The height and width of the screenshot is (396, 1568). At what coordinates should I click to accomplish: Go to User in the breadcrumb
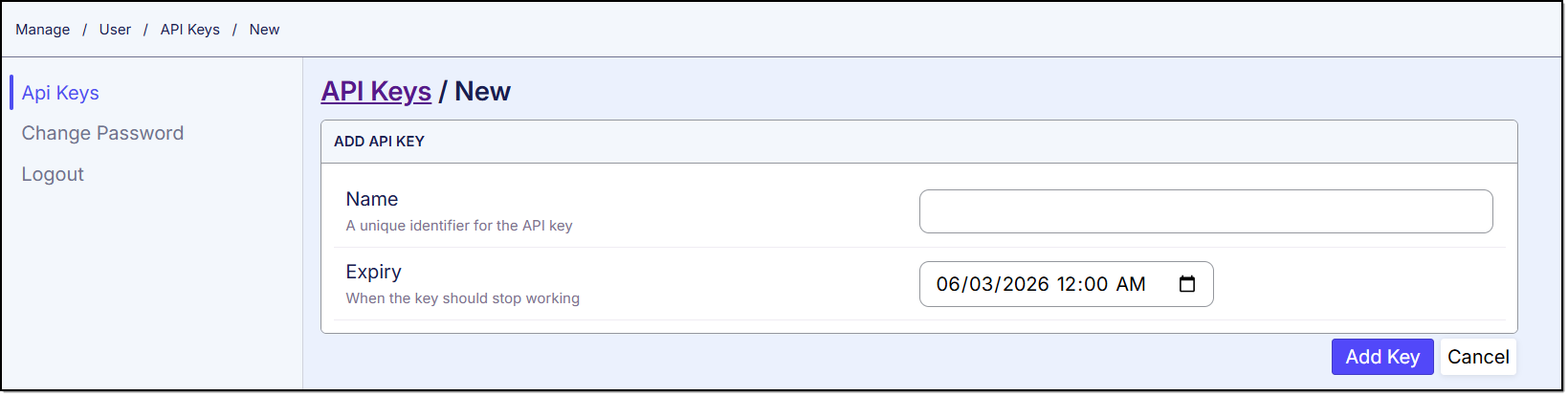pyautogui.click(x=115, y=30)
